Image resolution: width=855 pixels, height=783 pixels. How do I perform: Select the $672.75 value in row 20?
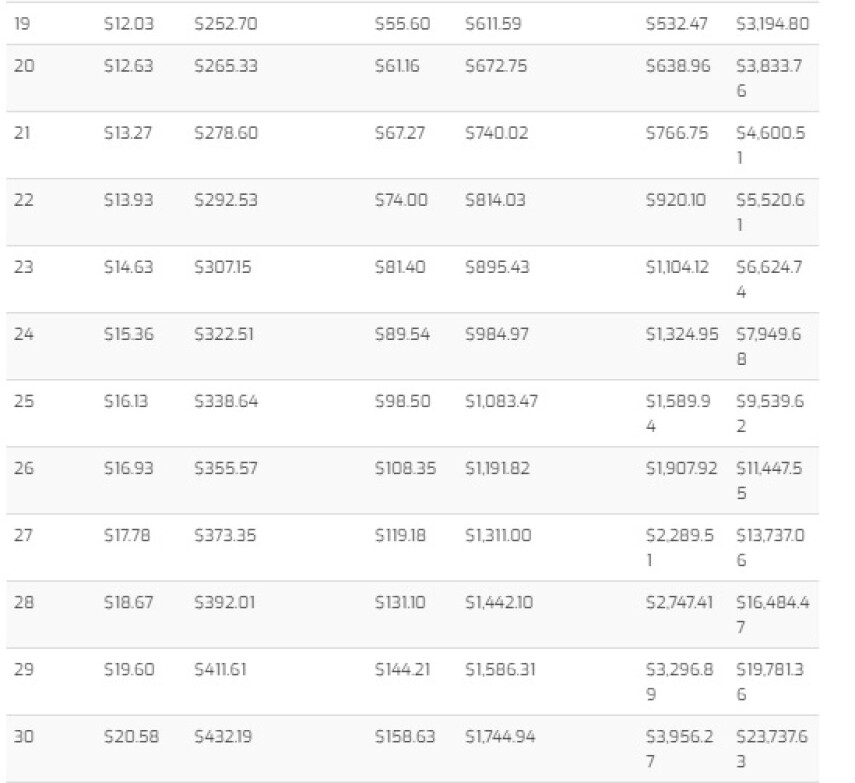[496, 66]
